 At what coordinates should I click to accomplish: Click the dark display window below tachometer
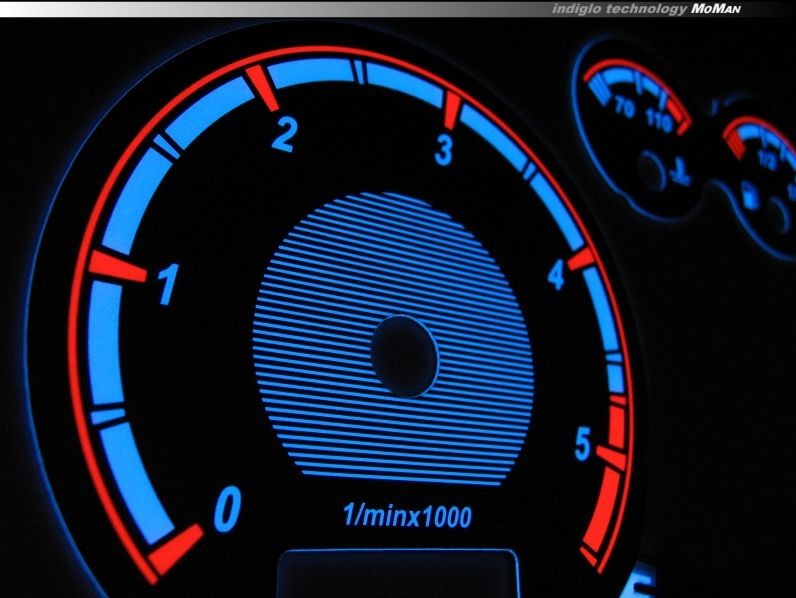coord(398,573)
